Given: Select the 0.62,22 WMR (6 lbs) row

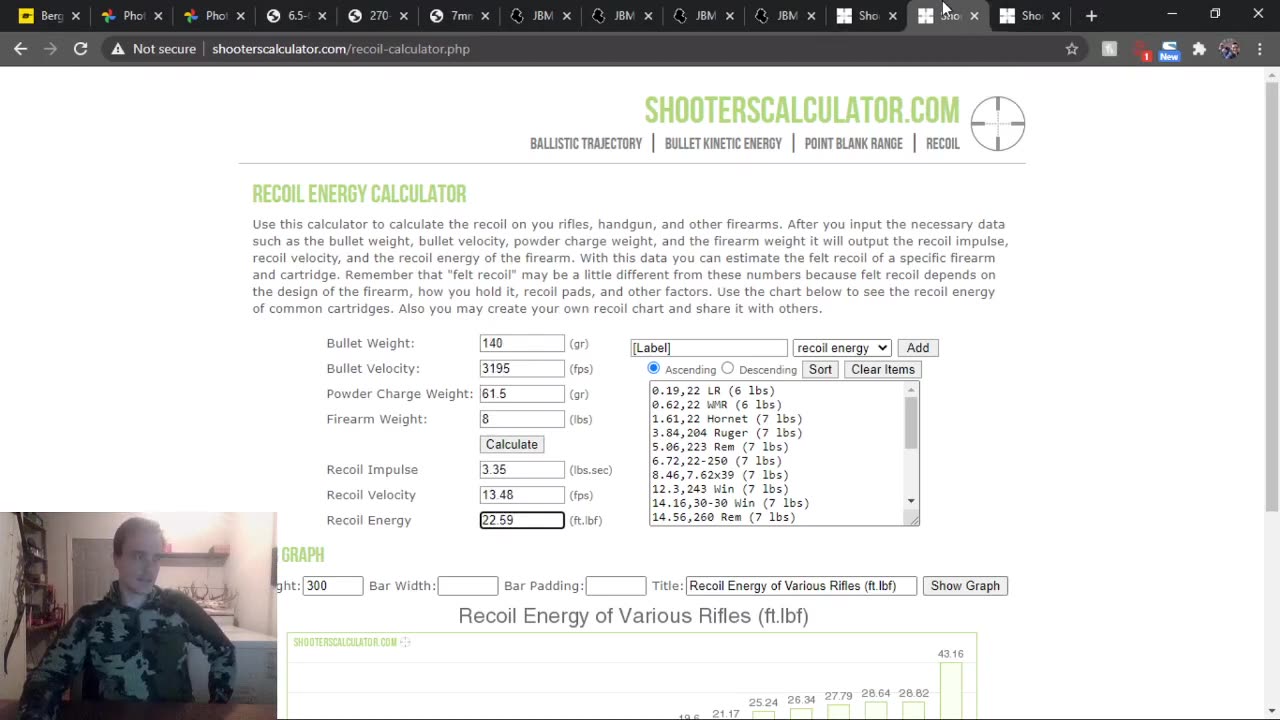Looking at the screenshot, I should pyautogui.click(x=717, y=405).
